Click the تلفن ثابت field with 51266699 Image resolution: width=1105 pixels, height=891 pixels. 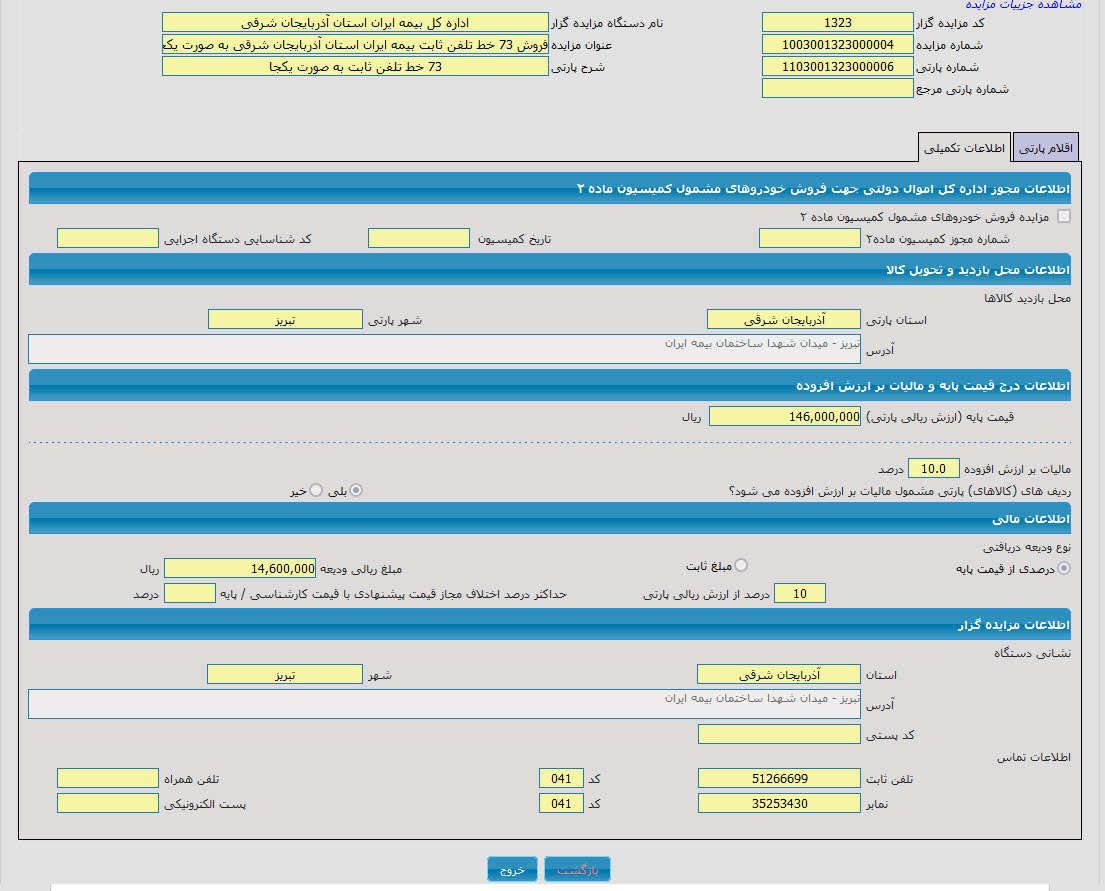[x=778, y=778]
